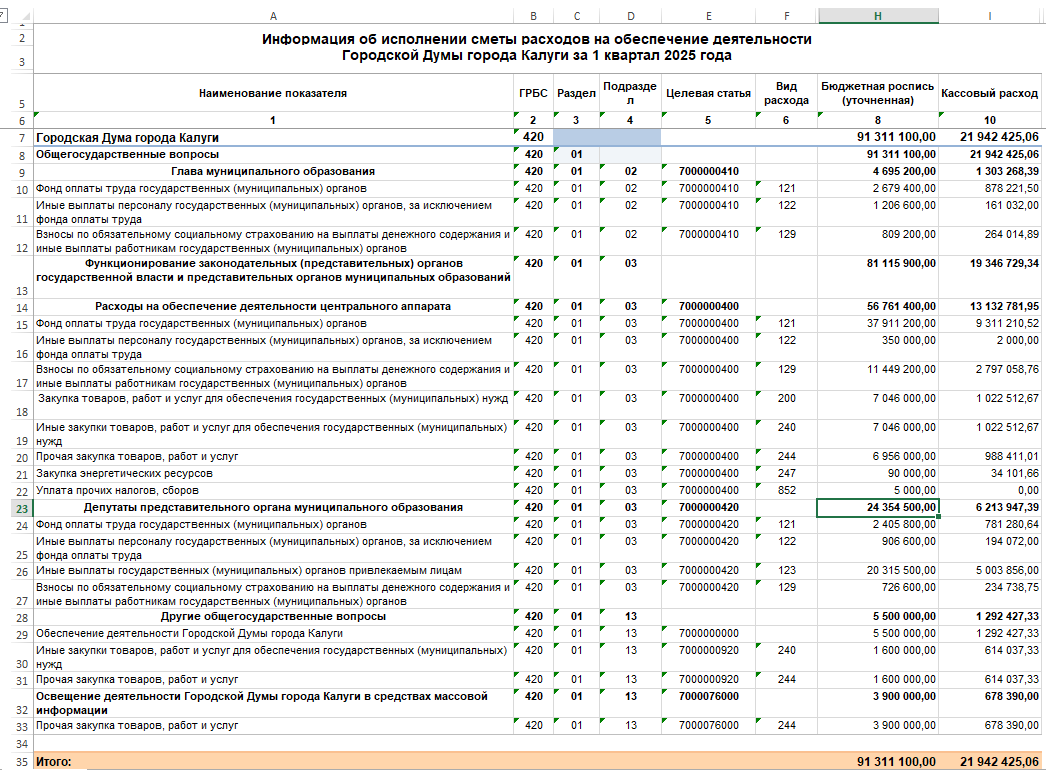The width and height of the screenshot is (1046, 770).
Task: Select column A header
Action: 273,16
